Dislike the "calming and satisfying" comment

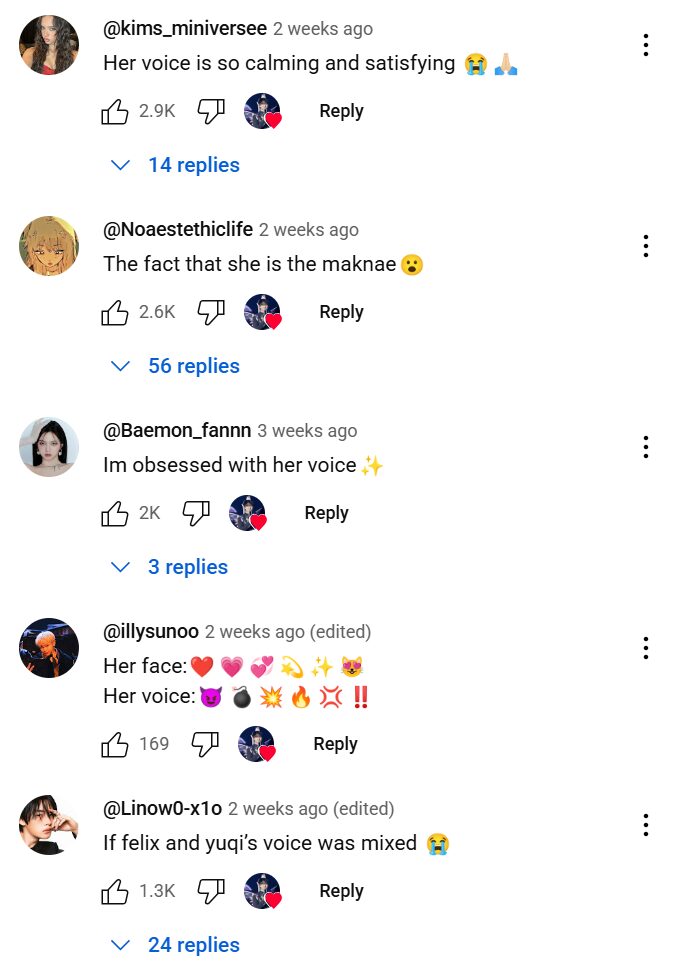point(211,111)
